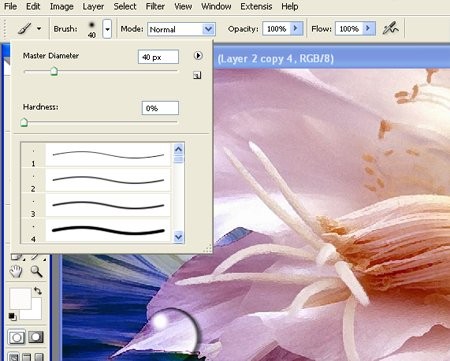
Task: Click the Master Diameter value field
Action: coord(158,57)
